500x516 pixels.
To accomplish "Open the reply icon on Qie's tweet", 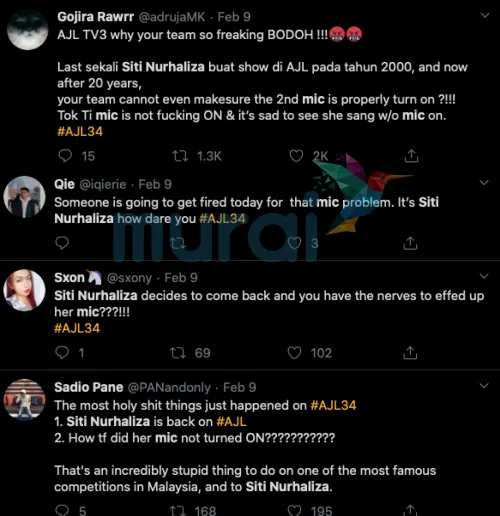I will click(x=62, y=243).
